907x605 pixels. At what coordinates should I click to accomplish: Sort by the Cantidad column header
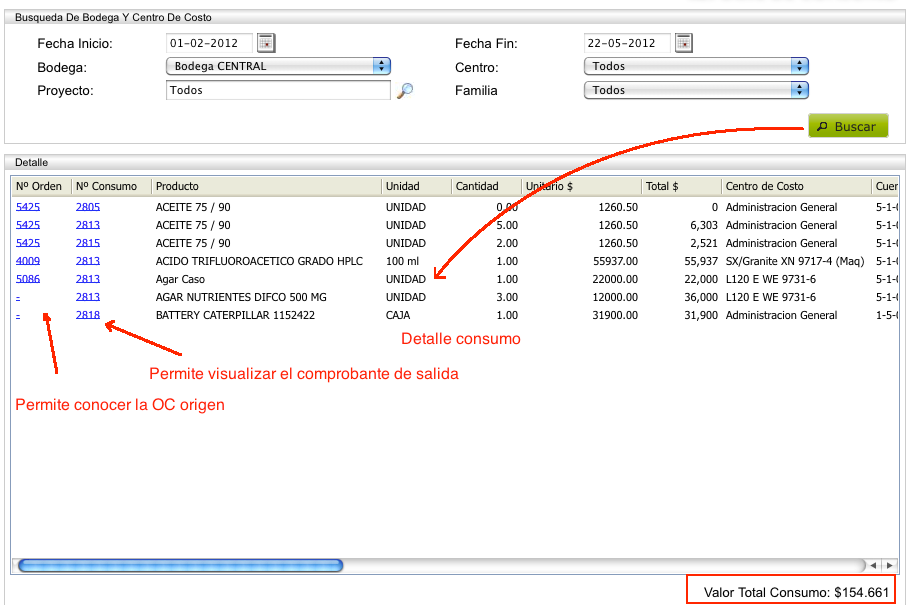point(486,186)
